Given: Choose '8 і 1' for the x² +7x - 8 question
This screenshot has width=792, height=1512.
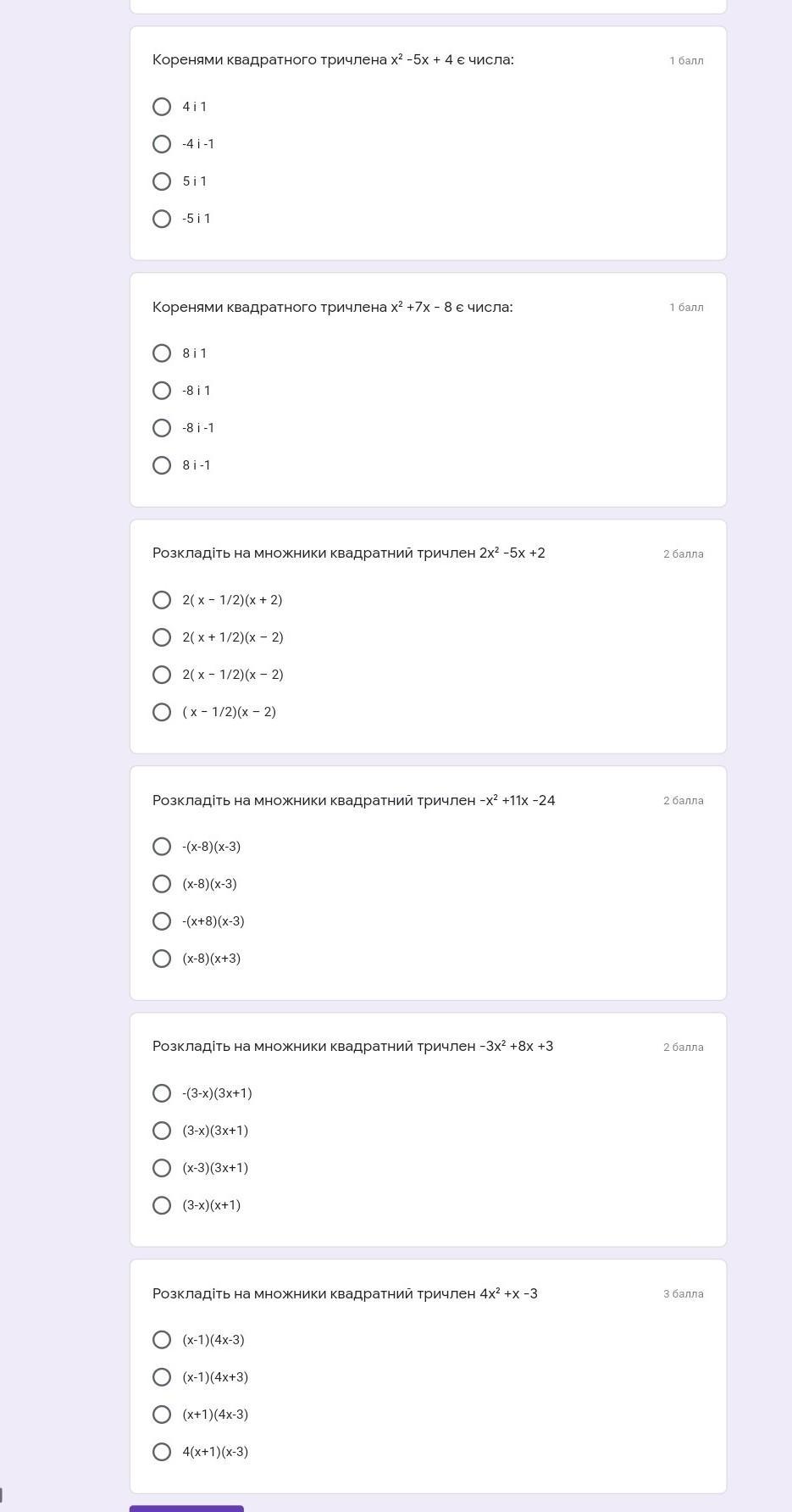Looking at the screenshot, I should point(162,353).
